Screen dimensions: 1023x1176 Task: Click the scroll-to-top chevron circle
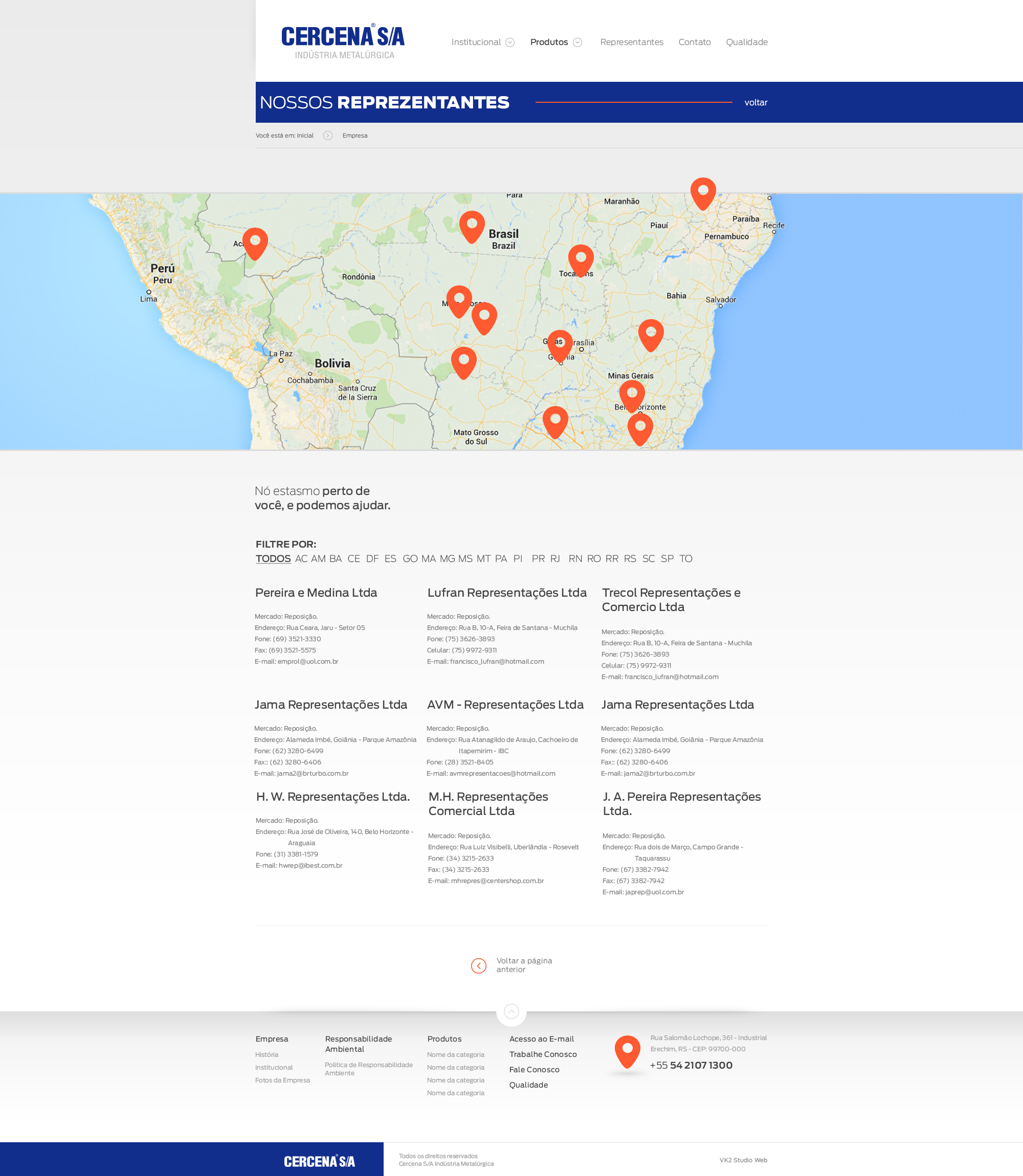tap(511, 1012)
